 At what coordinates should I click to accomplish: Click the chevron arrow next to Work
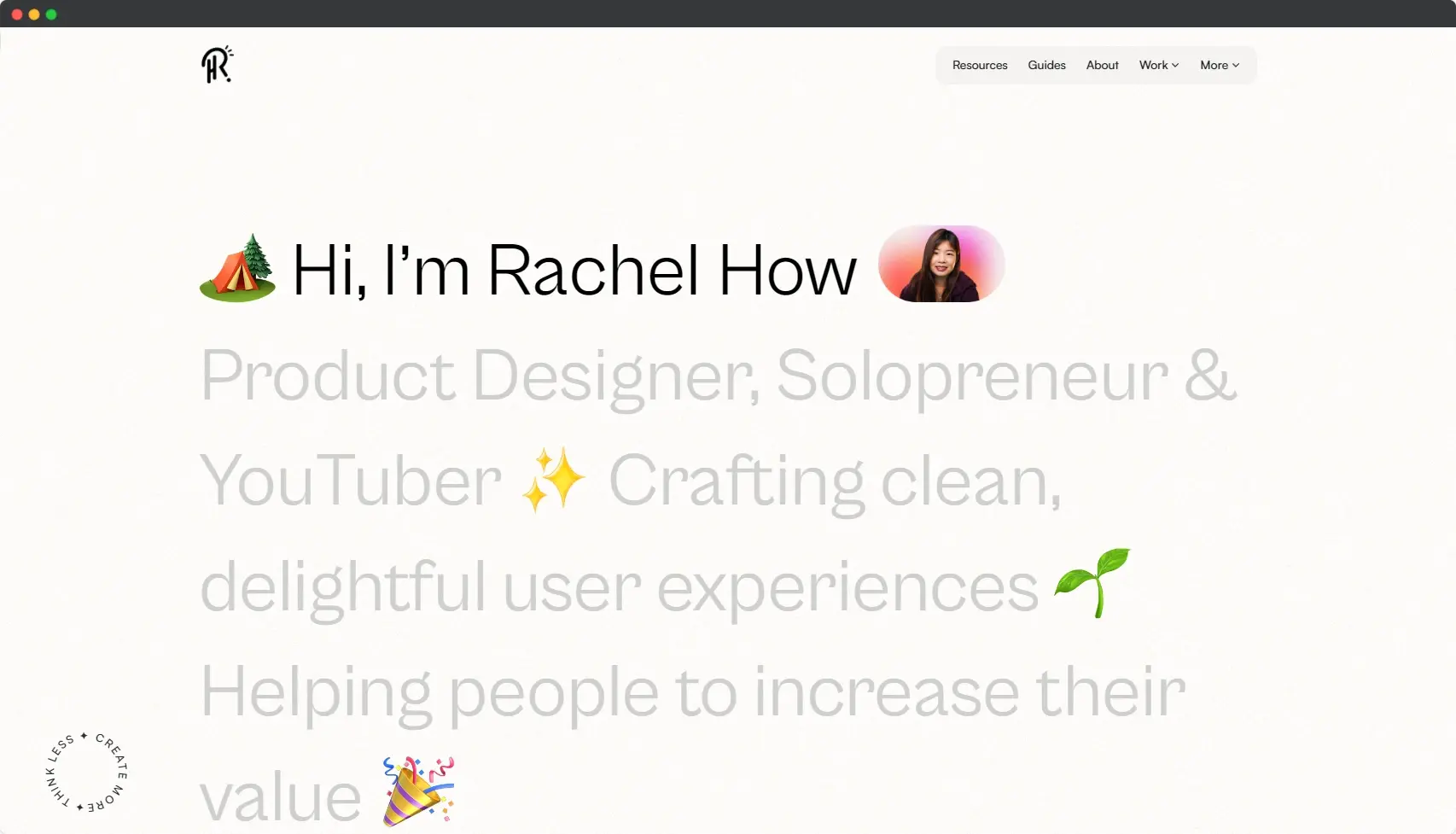[1175, 66]
